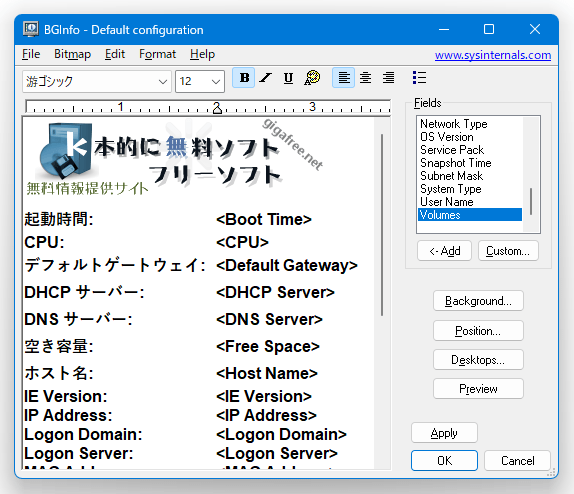Toggle bullet list formatting

point(419,78)
